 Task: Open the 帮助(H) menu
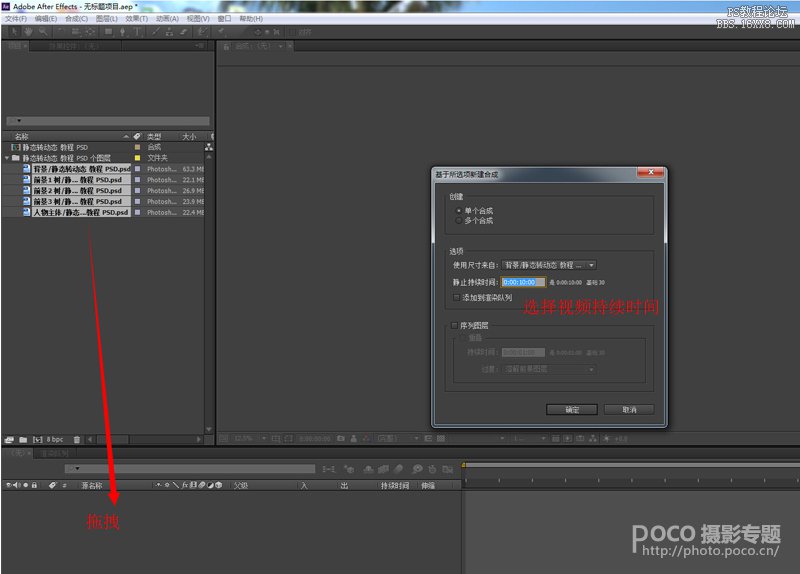(x=251, y=19)
